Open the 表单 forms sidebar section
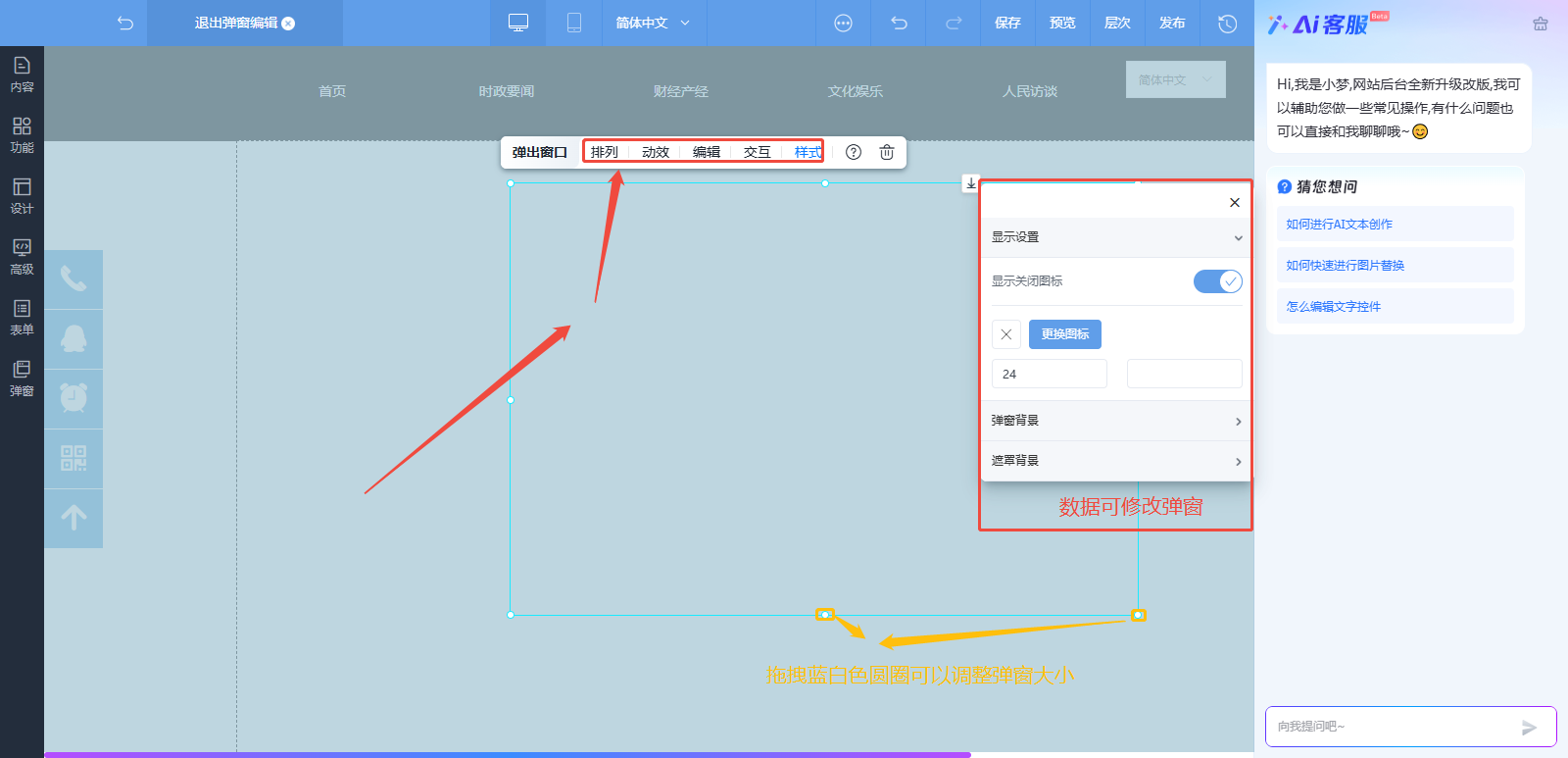 [x=22, y=318]
